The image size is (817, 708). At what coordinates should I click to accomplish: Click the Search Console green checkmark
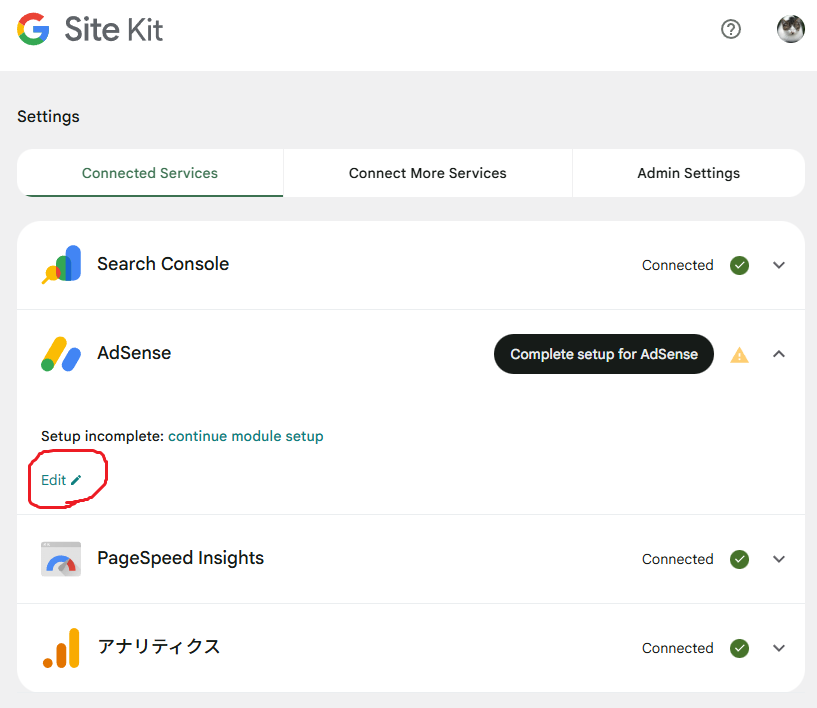pyautogui.click(x=739, y=265)
